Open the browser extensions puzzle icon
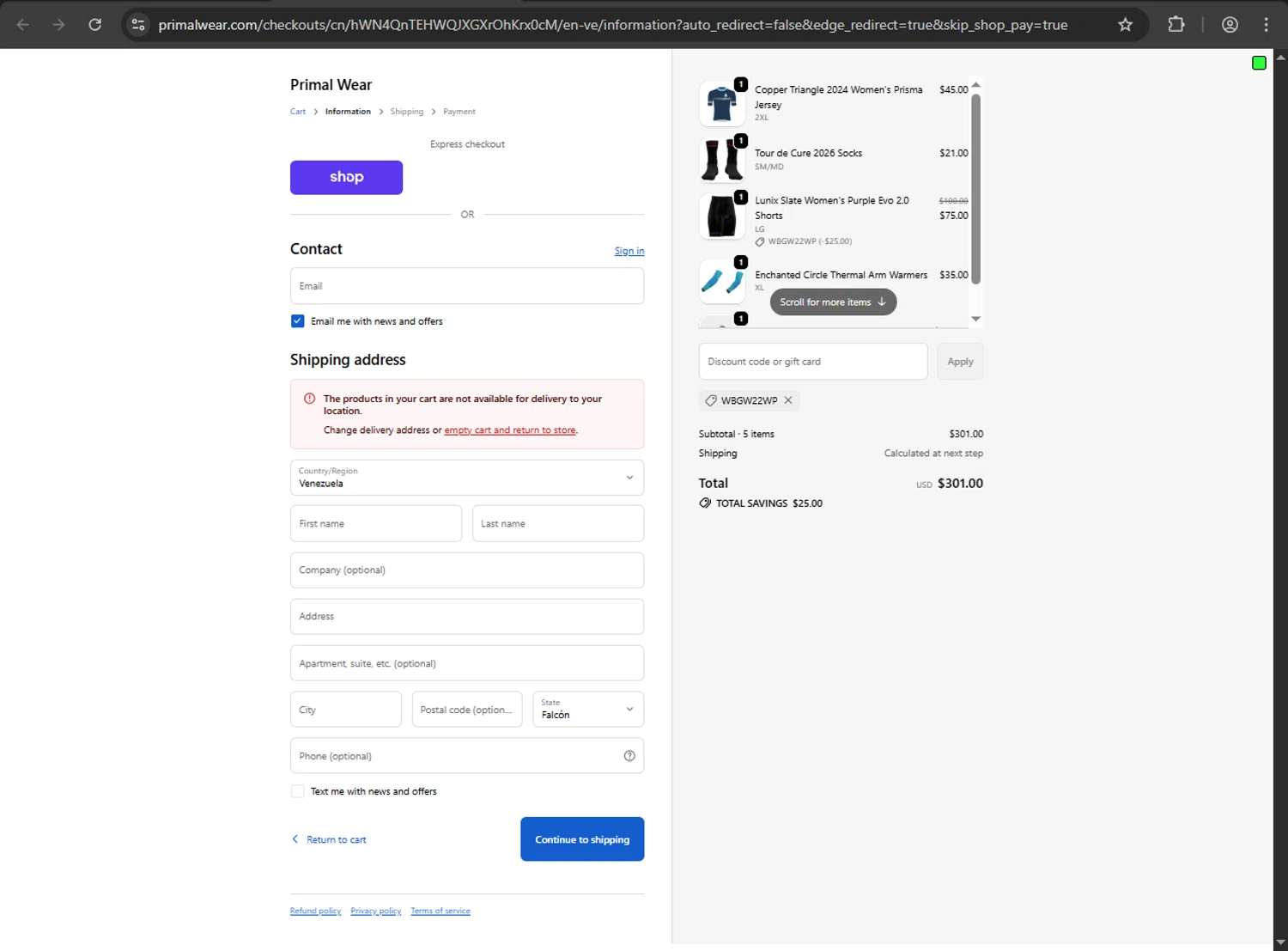1288x951 pixels. (x=1176, y=25)
